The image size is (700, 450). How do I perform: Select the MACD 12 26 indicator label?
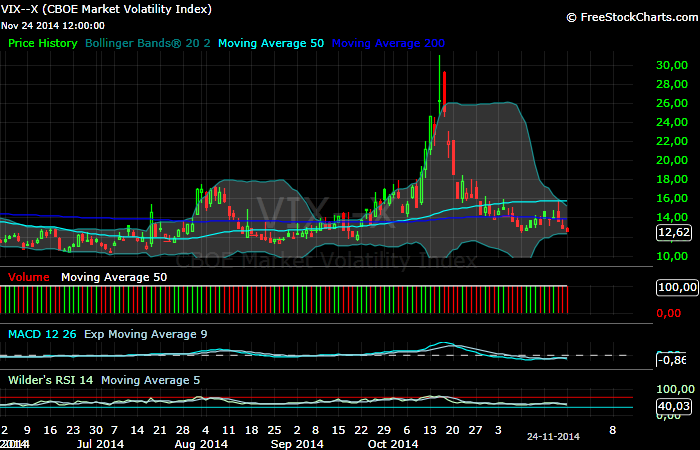click(42, 334)
